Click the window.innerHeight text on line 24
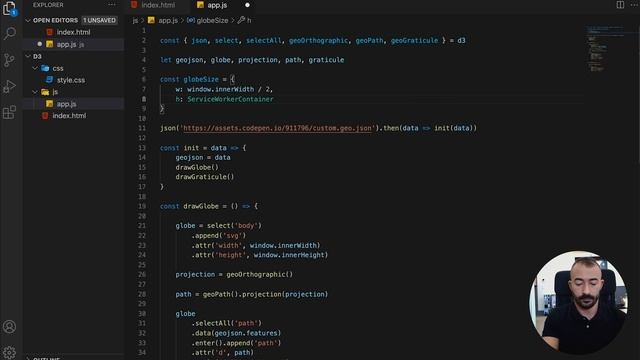Screen dimensions: 640x360 tap(289, 255)
